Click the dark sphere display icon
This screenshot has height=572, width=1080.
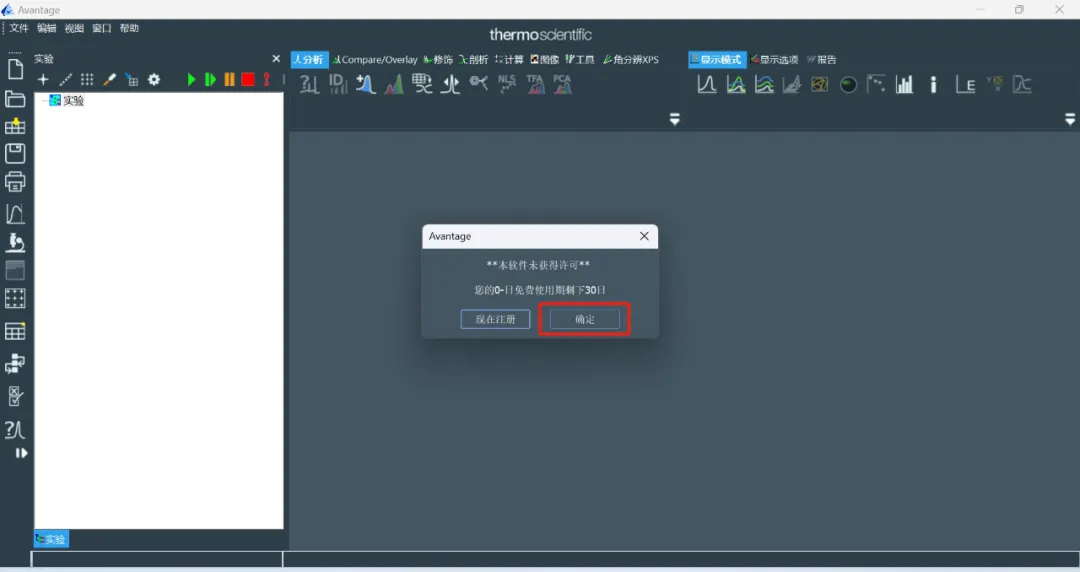click(849, 85)
